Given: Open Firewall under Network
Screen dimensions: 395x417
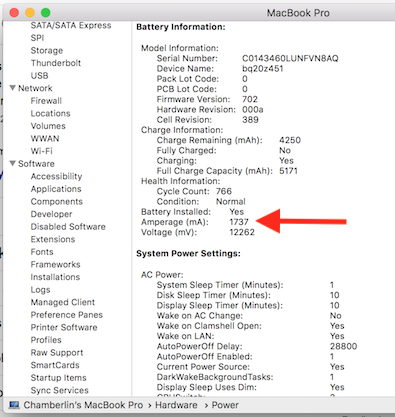Looking at the screenshot, I should pyautogui.click(x=46, y=101).
